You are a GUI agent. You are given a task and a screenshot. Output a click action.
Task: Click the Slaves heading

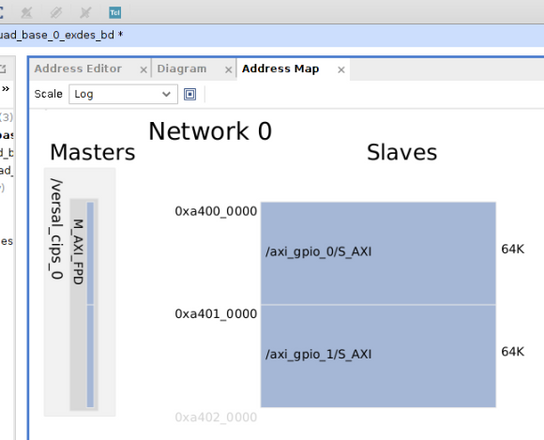pyautogui.click(x=402, y=152)
